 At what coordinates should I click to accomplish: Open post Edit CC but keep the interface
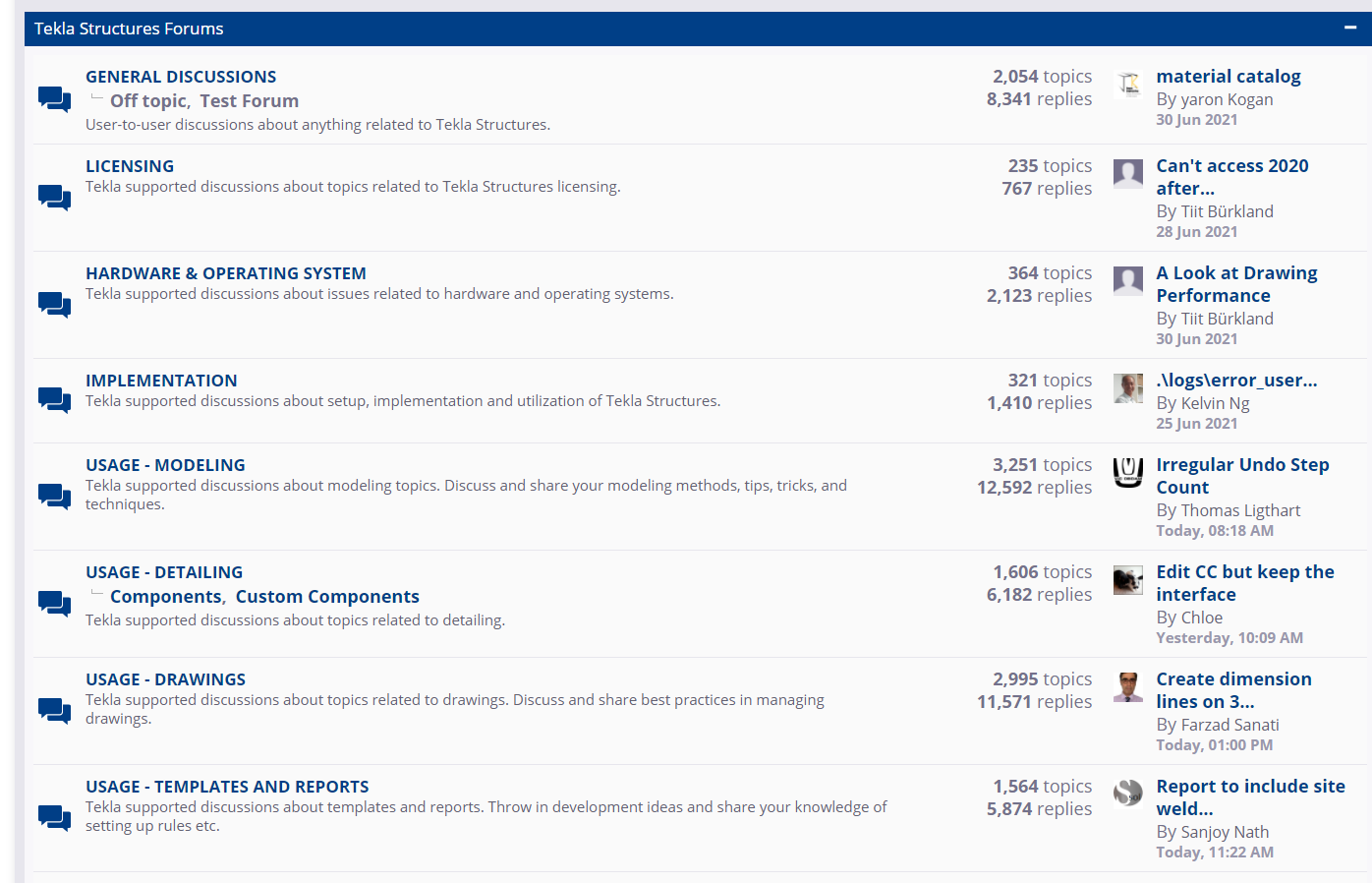[x=1245, y=583]
